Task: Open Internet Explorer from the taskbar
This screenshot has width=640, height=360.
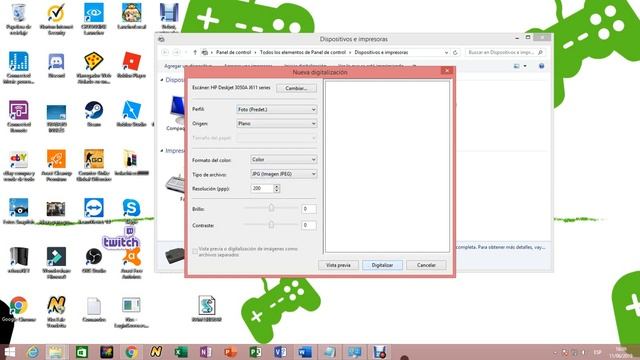Action: pos(33,352)
